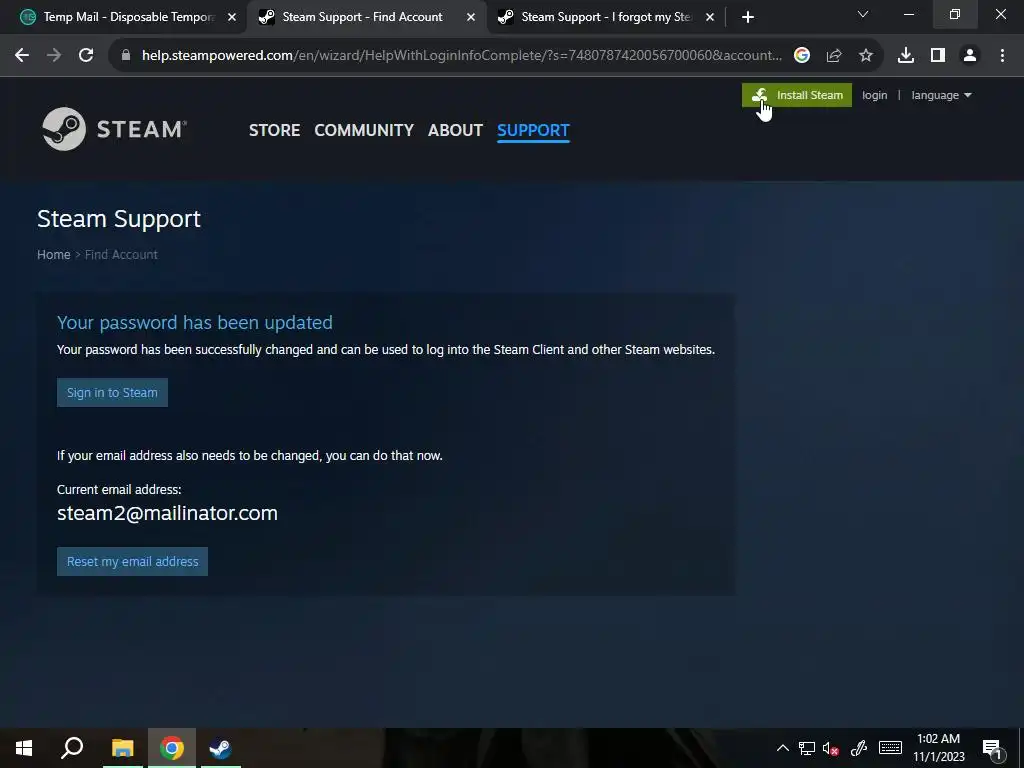The width and height of the screenshot is (1024, 768).
Task: Open the STORE menu
Action: tap(274, 130)
